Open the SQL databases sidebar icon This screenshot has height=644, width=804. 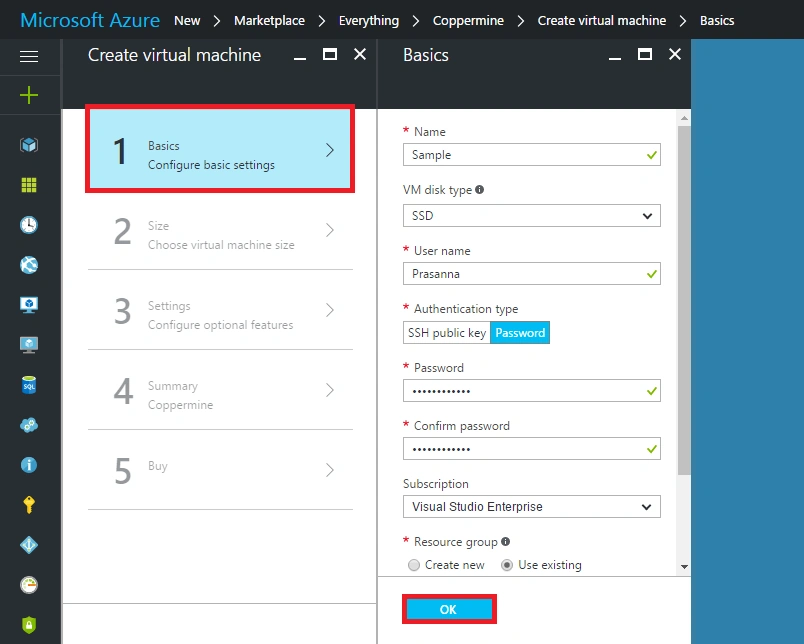(29, 385)
